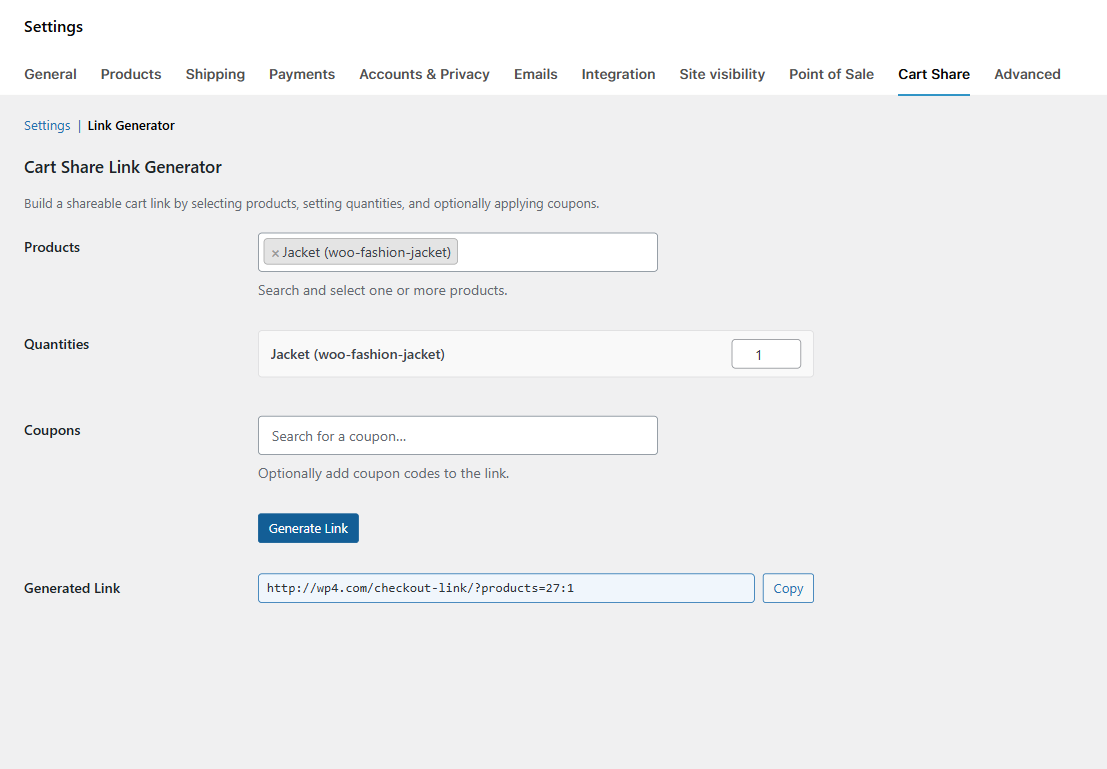Click the Settings page title
The image size is (1107, 769).
point(54,27)
